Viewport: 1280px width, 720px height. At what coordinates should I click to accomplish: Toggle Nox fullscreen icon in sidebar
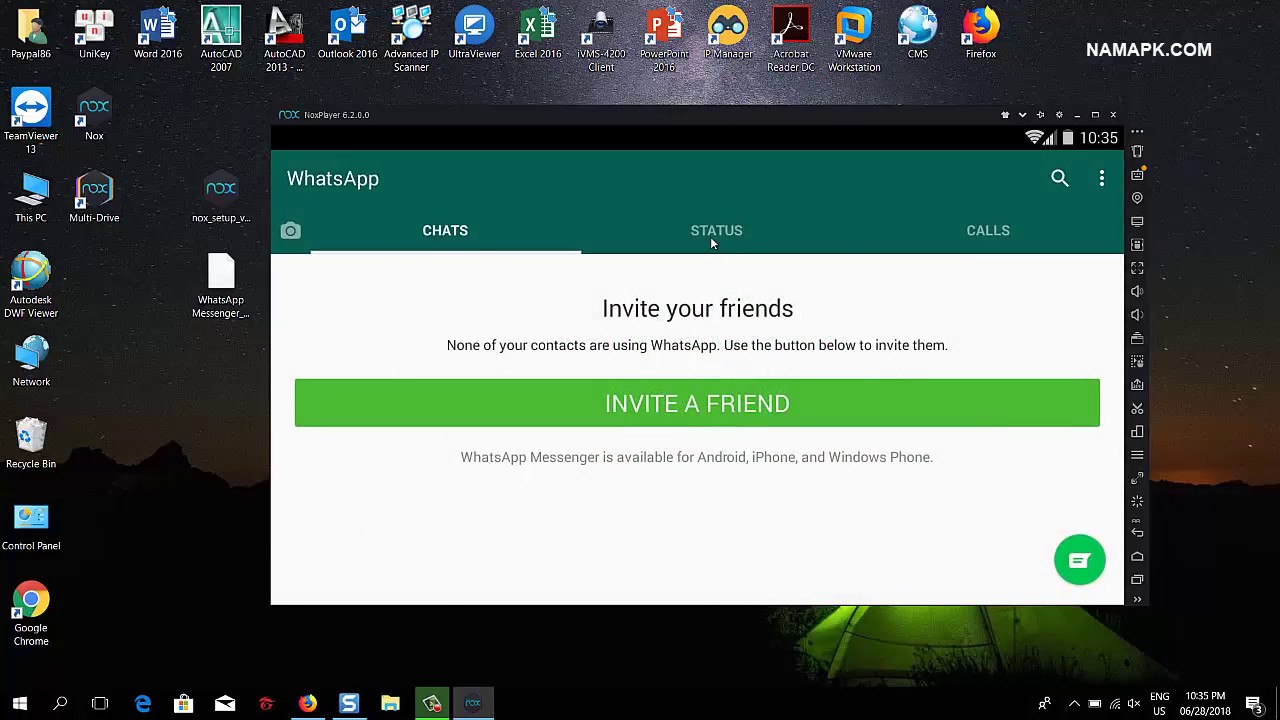(1137, 268)
